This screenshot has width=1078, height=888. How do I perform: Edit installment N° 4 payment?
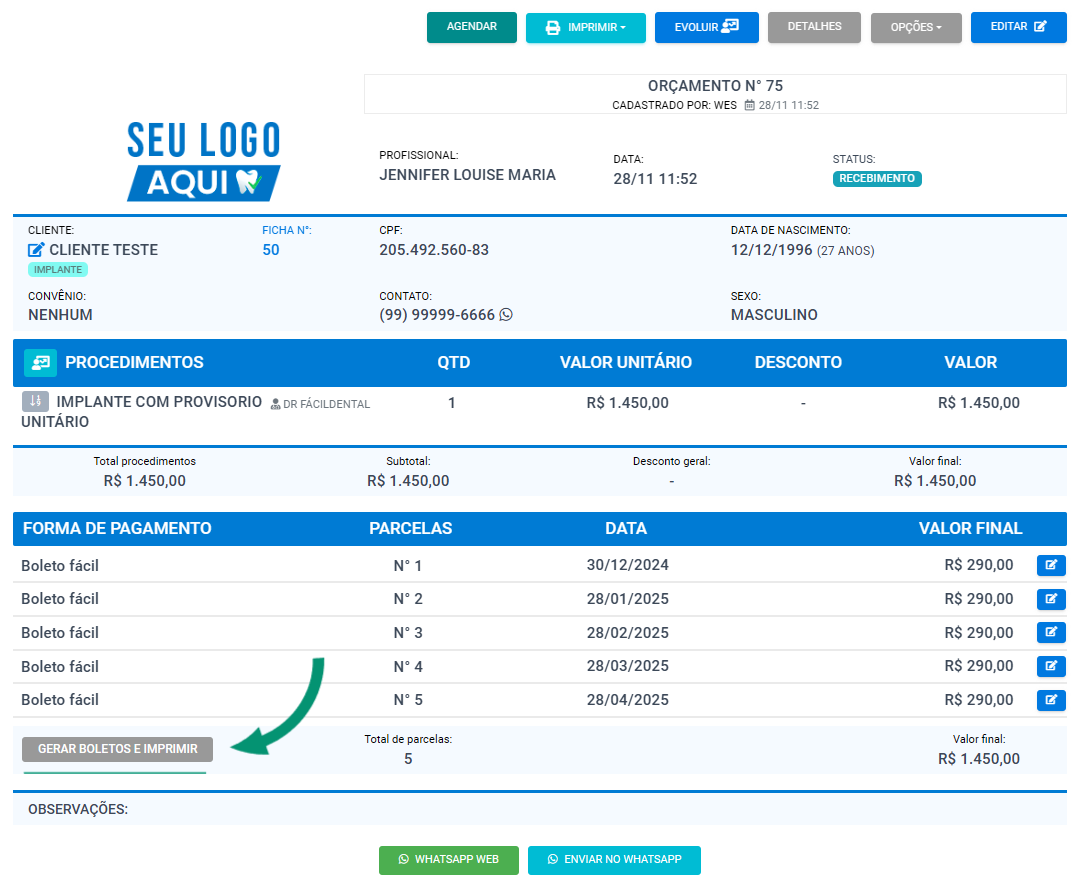[1050, 666]
